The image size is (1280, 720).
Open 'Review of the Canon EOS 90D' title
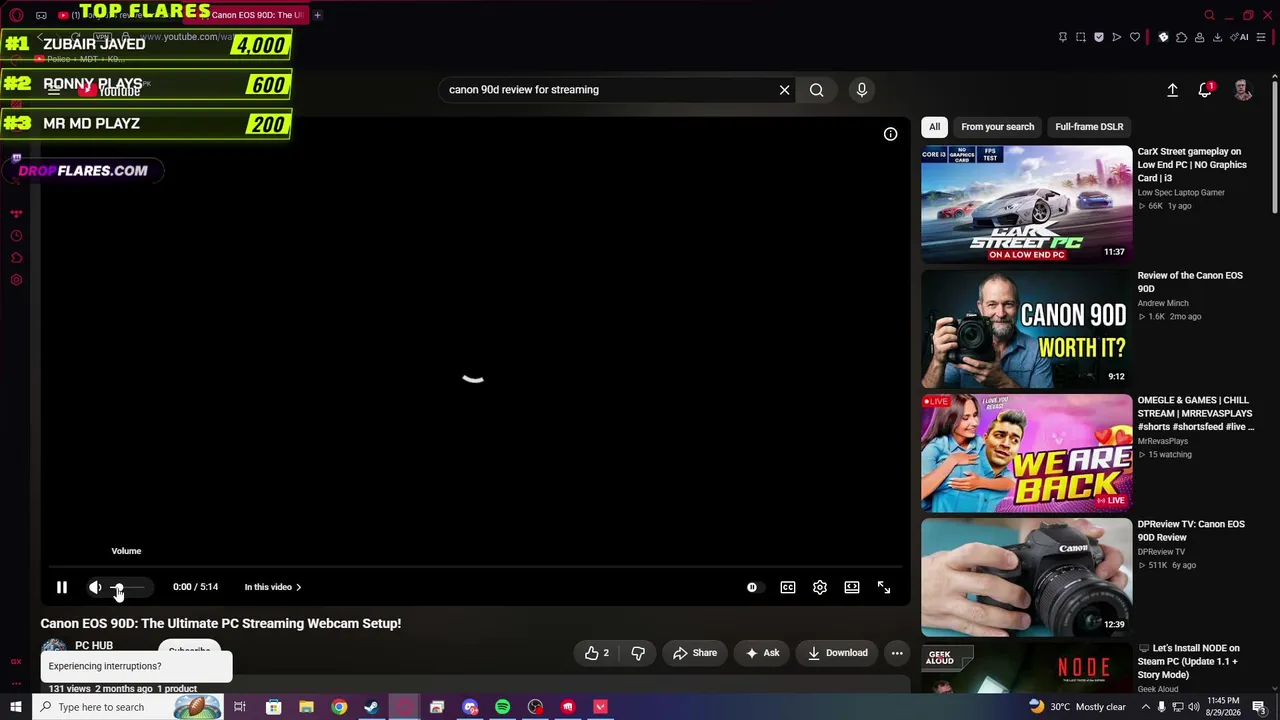pos(1190,282)
